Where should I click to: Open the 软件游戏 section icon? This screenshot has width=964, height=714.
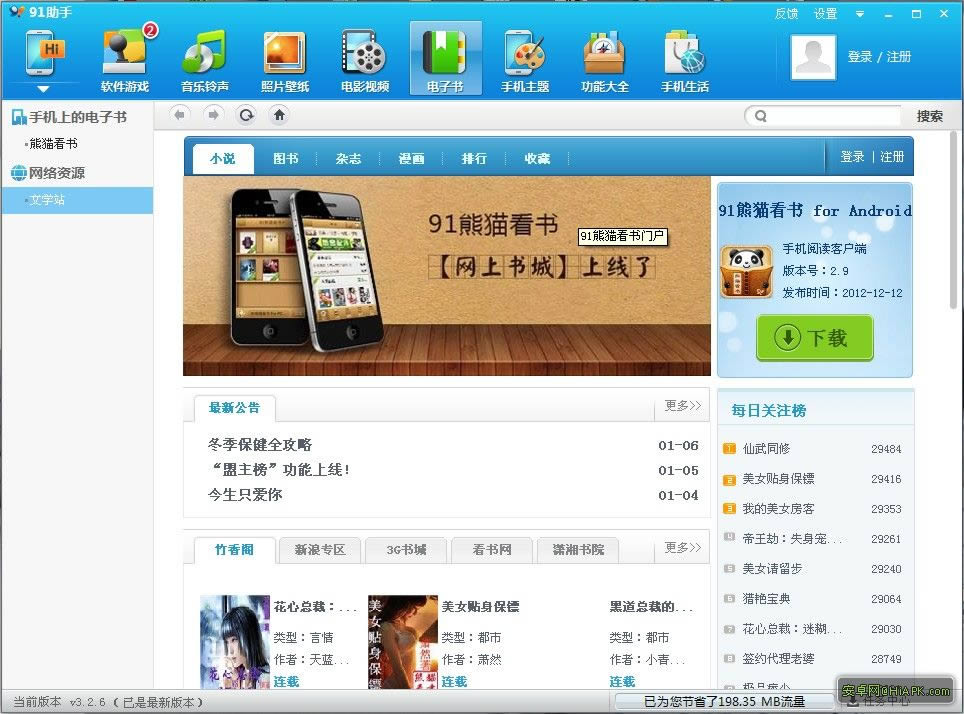click(x=125, y=60)
